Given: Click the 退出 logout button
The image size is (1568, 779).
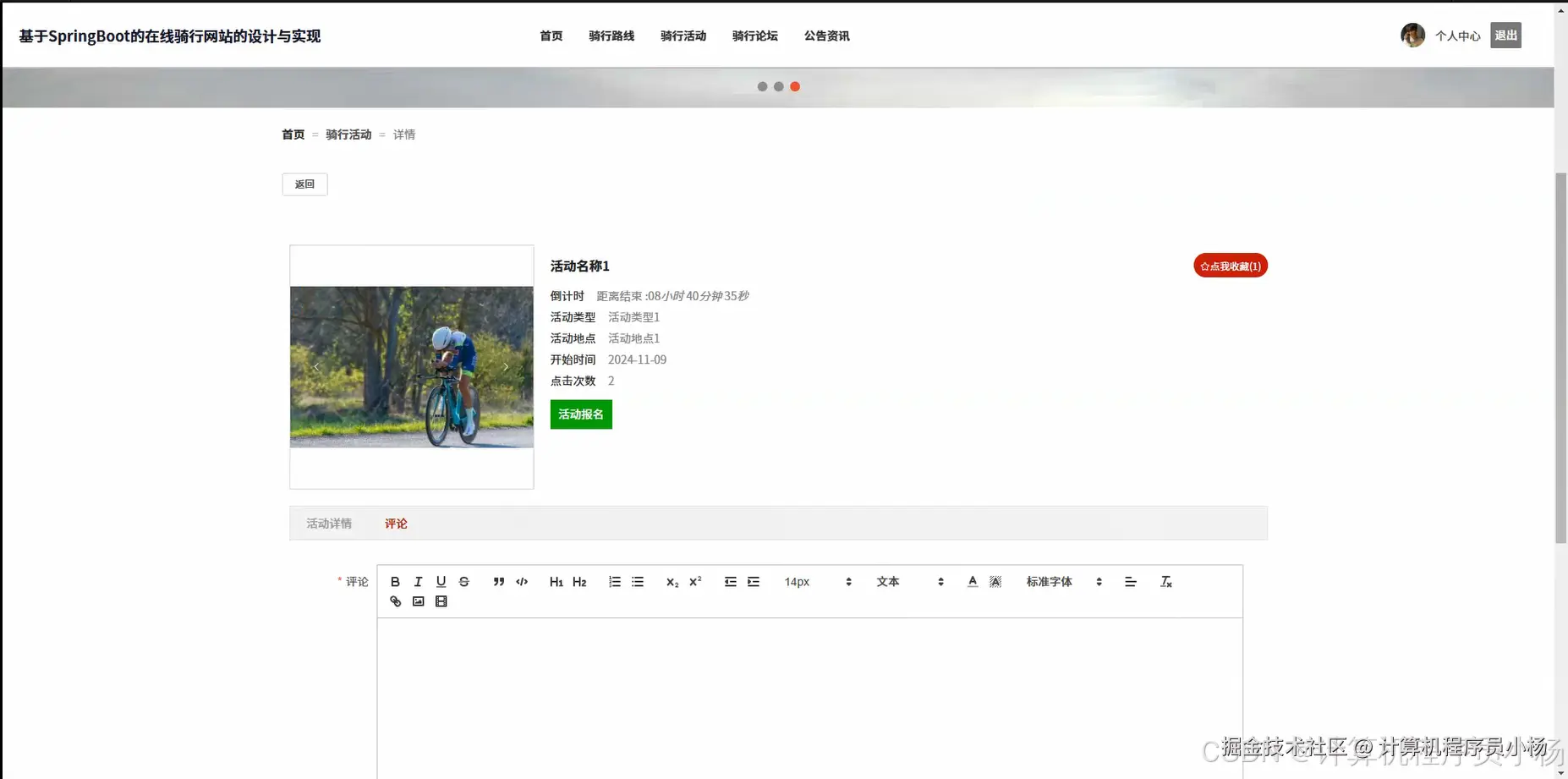Looking at the screenshot, I should 1505,36.
